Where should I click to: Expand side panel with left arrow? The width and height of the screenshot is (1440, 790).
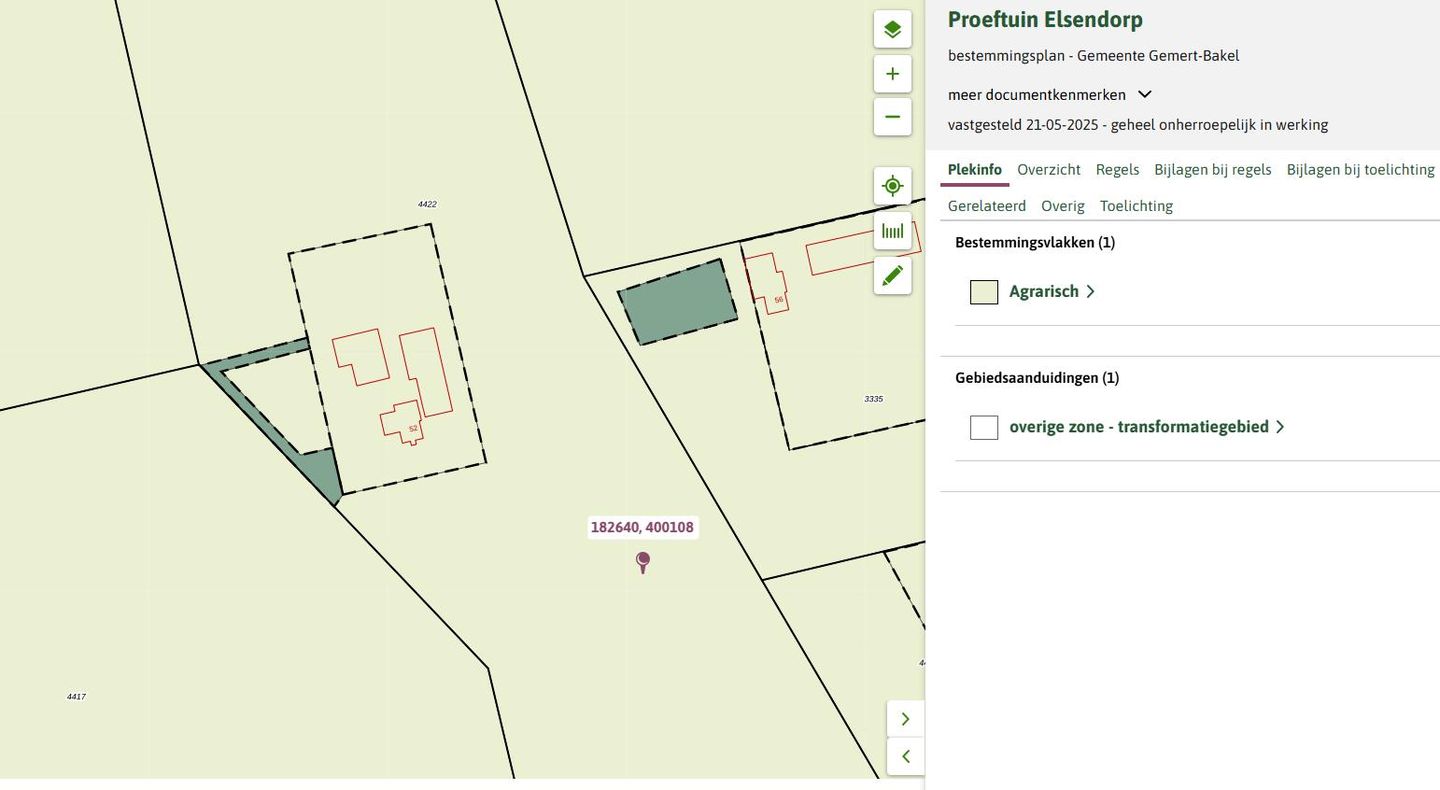pyautogui.click(x=905, y=757)
